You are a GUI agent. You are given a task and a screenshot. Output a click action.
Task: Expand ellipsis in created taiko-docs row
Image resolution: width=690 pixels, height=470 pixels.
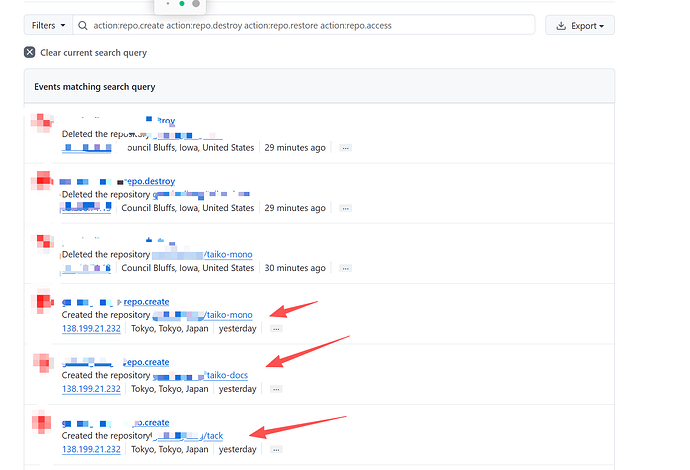[x=276, y=389]
